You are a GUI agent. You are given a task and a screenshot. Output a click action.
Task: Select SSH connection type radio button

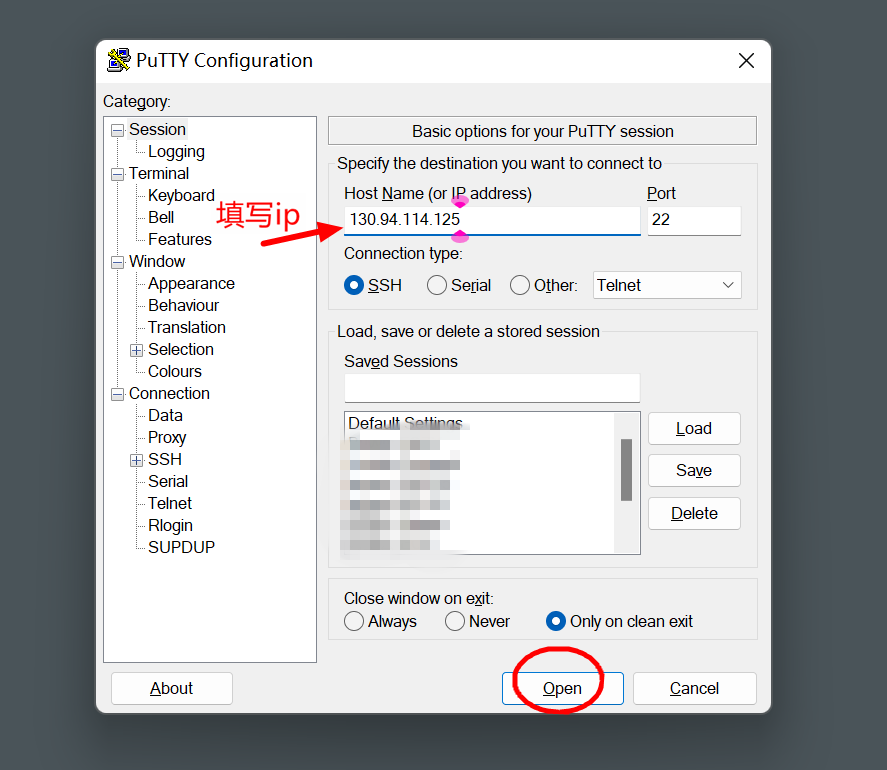354,285
